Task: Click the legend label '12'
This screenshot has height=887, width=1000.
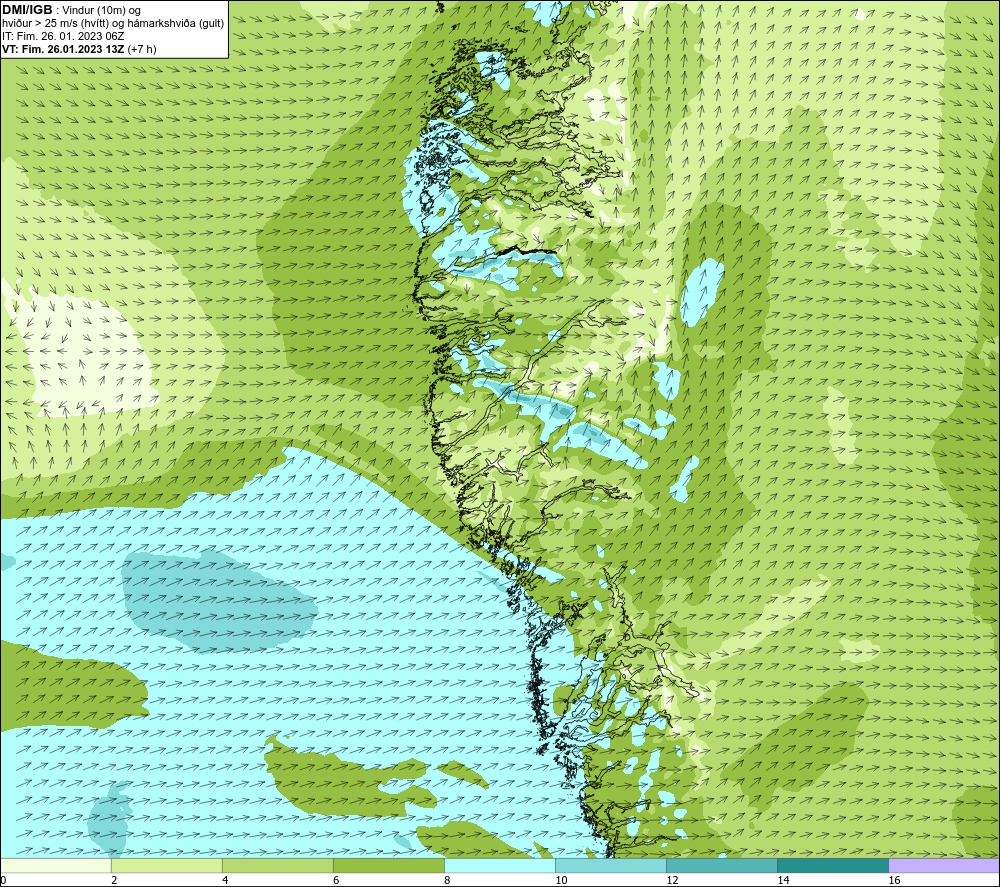Action: coord(672,880)
